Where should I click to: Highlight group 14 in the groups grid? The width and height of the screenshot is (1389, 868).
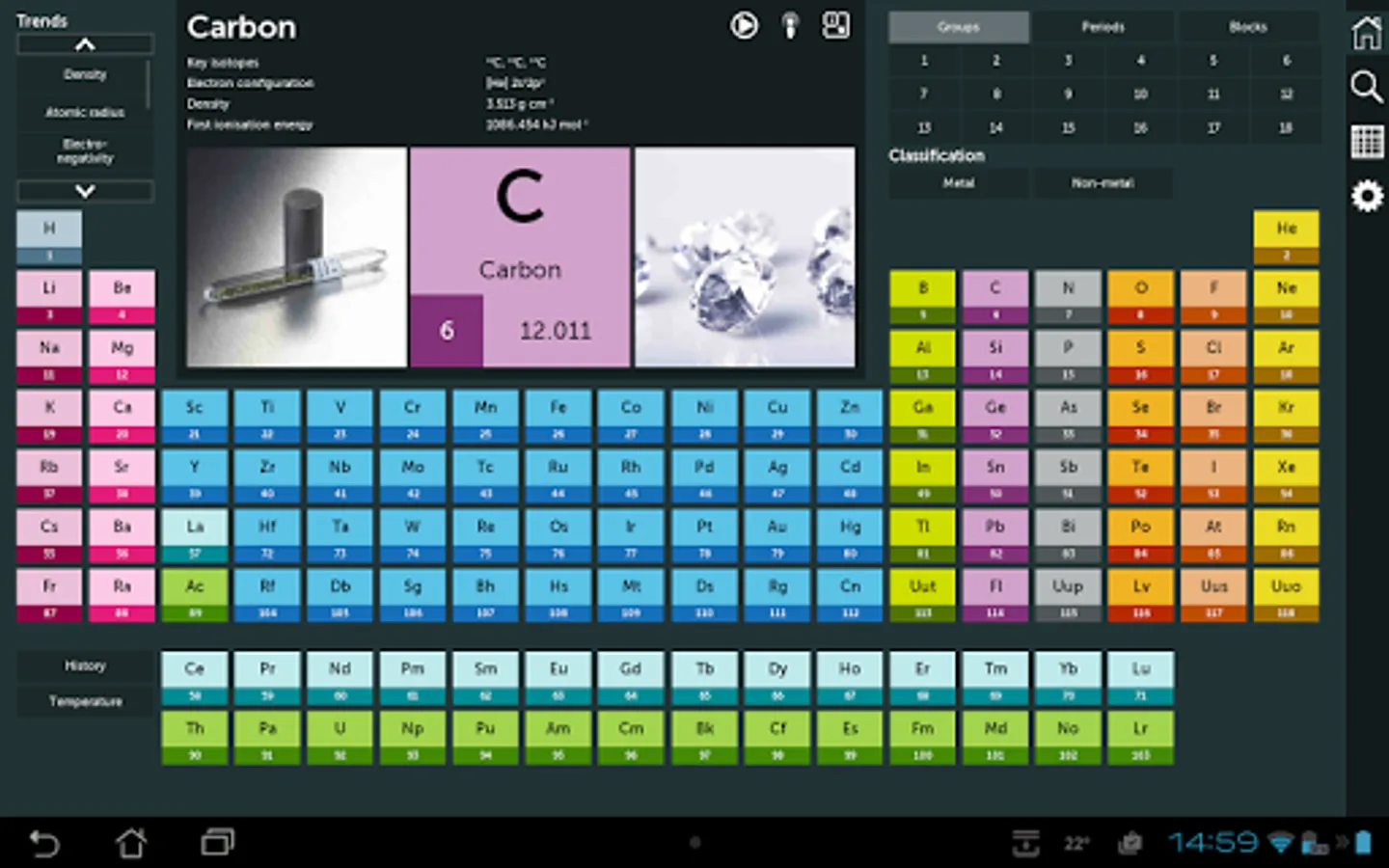coord(995,127)
